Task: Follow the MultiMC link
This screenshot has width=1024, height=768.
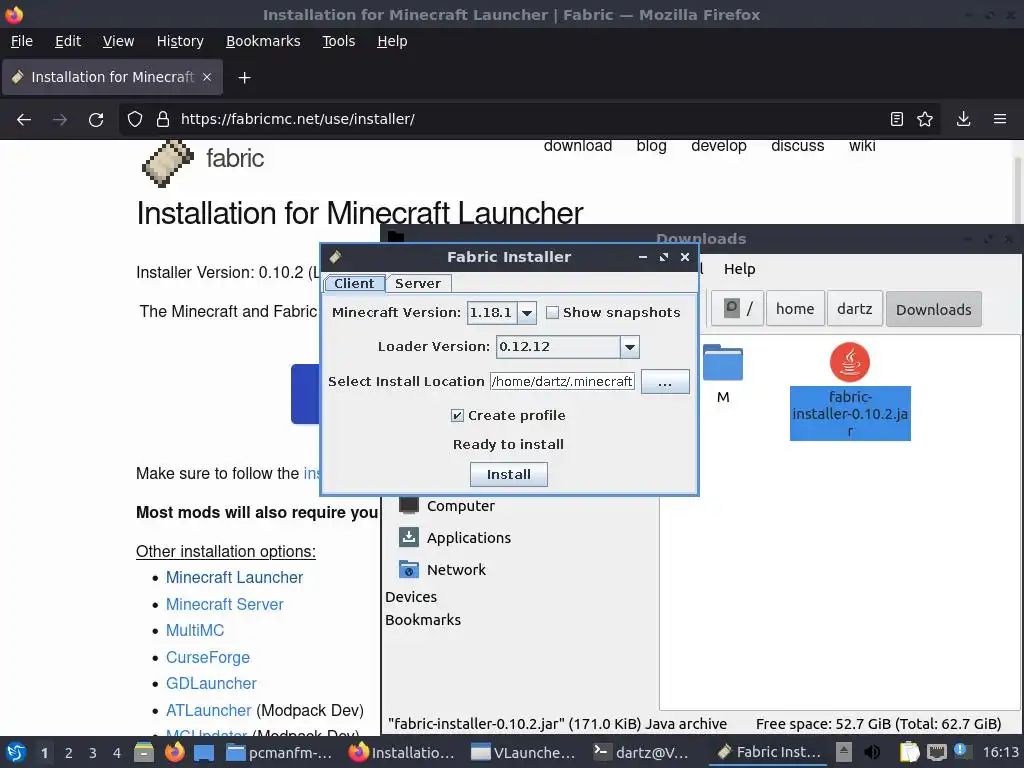Action: 195,630
